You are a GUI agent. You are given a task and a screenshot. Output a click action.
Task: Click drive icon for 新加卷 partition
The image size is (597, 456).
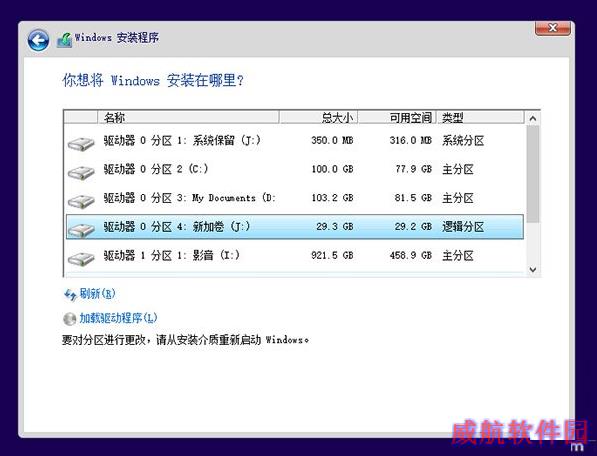coord(81,230)
